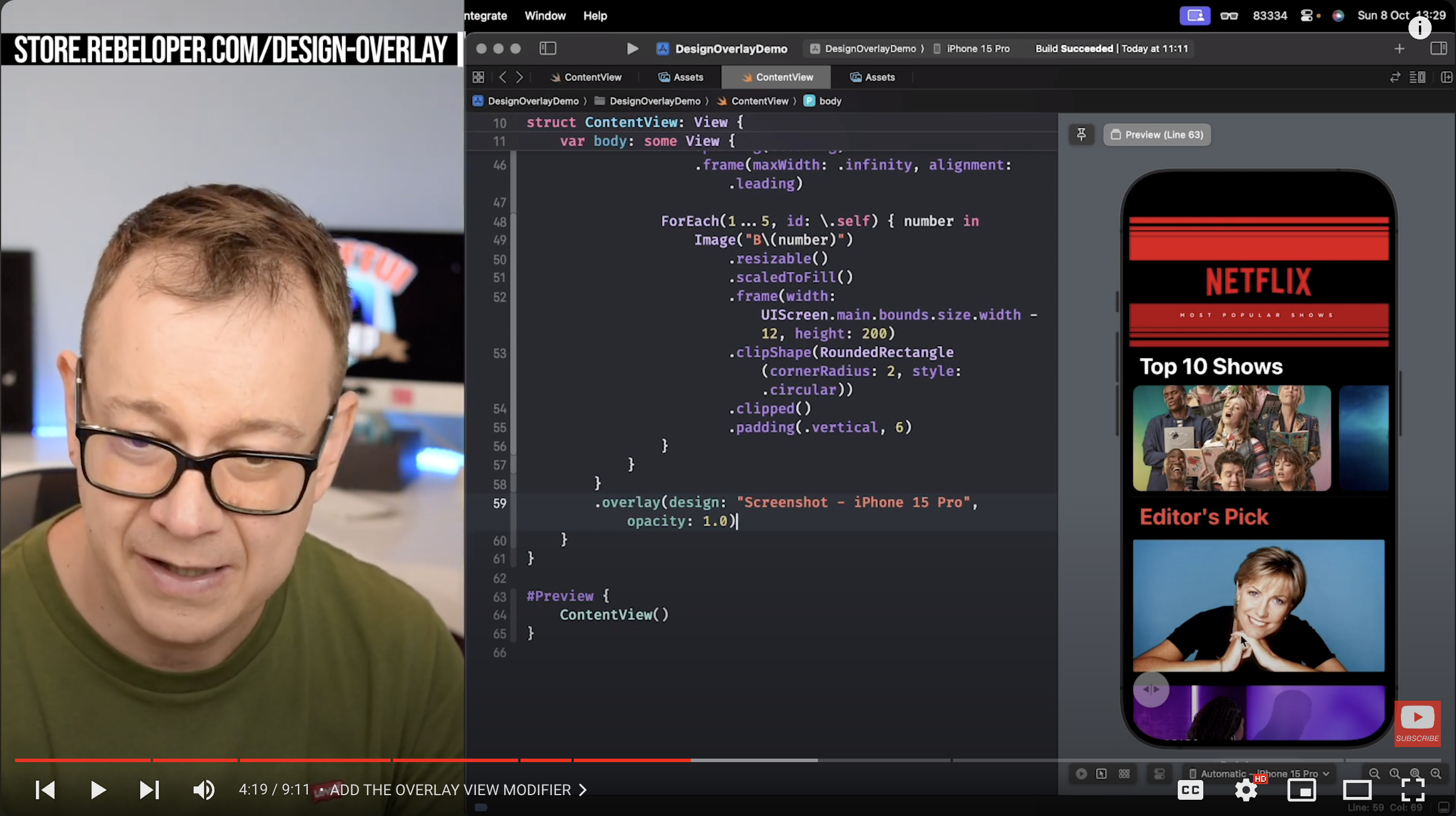The image size is (1456, 816).
Task: Click the Subscribe watermark button
Action: [1417, 723]
